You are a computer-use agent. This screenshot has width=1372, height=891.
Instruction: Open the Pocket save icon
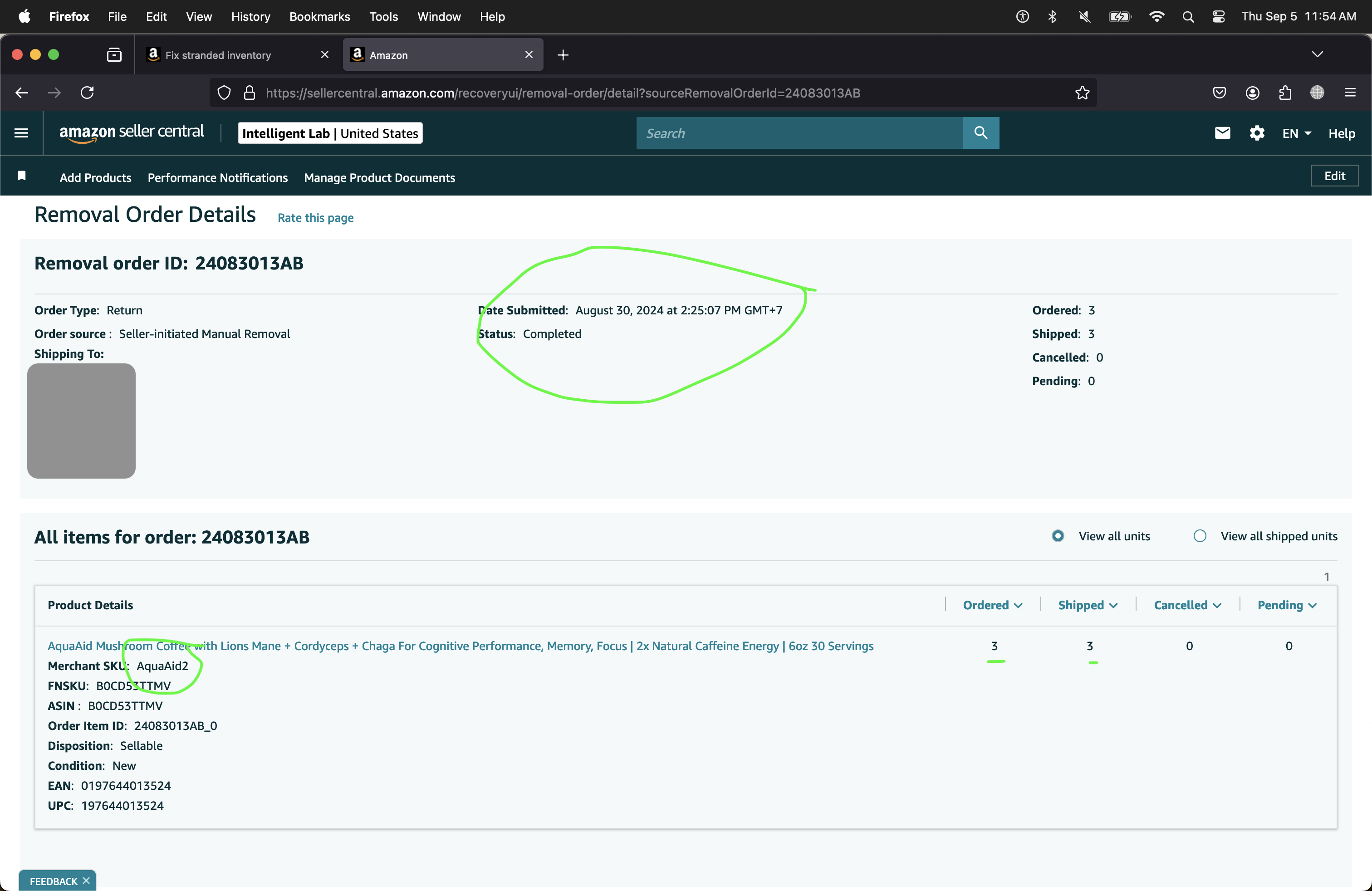pyautogui.click(x=1219, y=93)
